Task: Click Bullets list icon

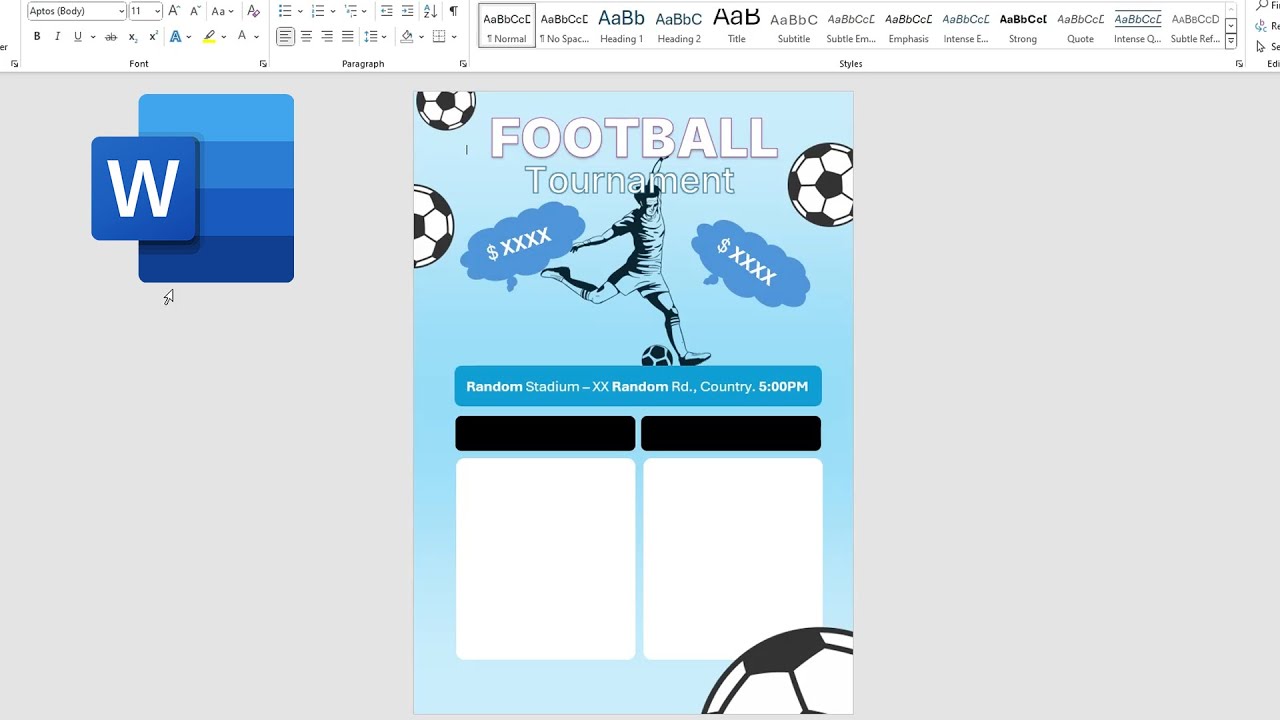Action: [285, 11]
